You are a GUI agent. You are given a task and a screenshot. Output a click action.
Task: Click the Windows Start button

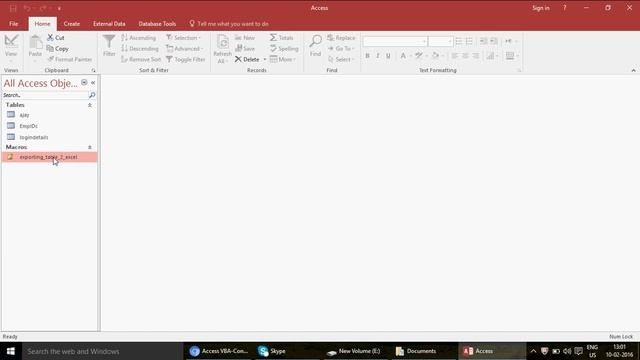(x=11, y=351)
